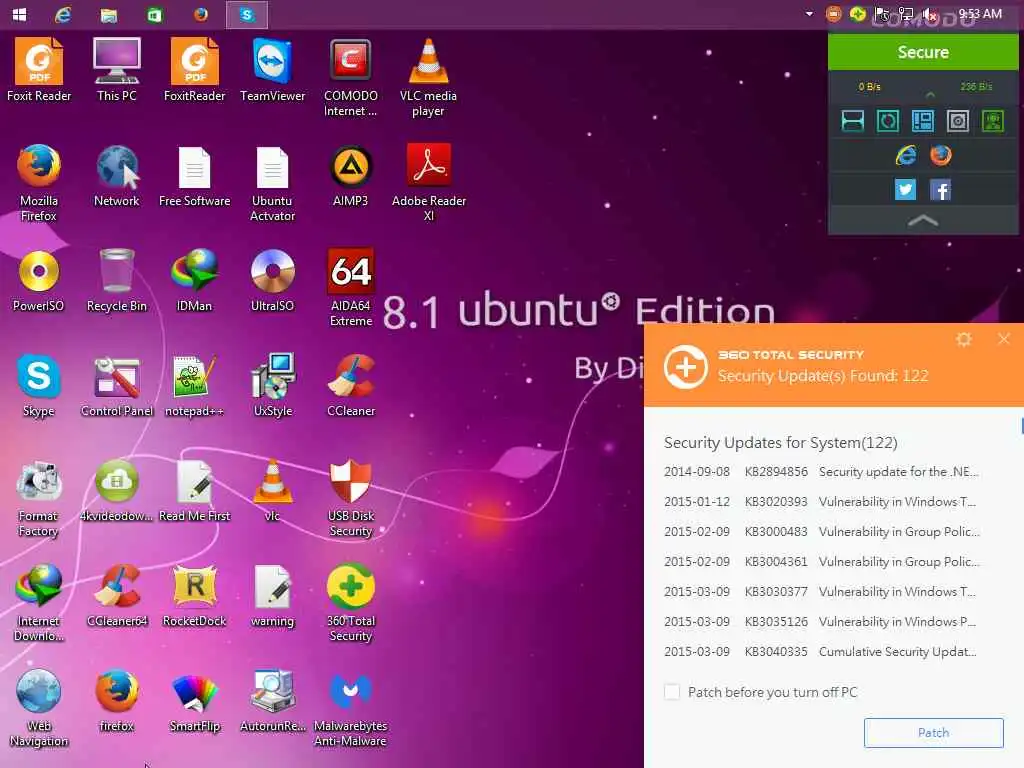Click the Patch button
1024x768 pixels.
click(933, 733)
